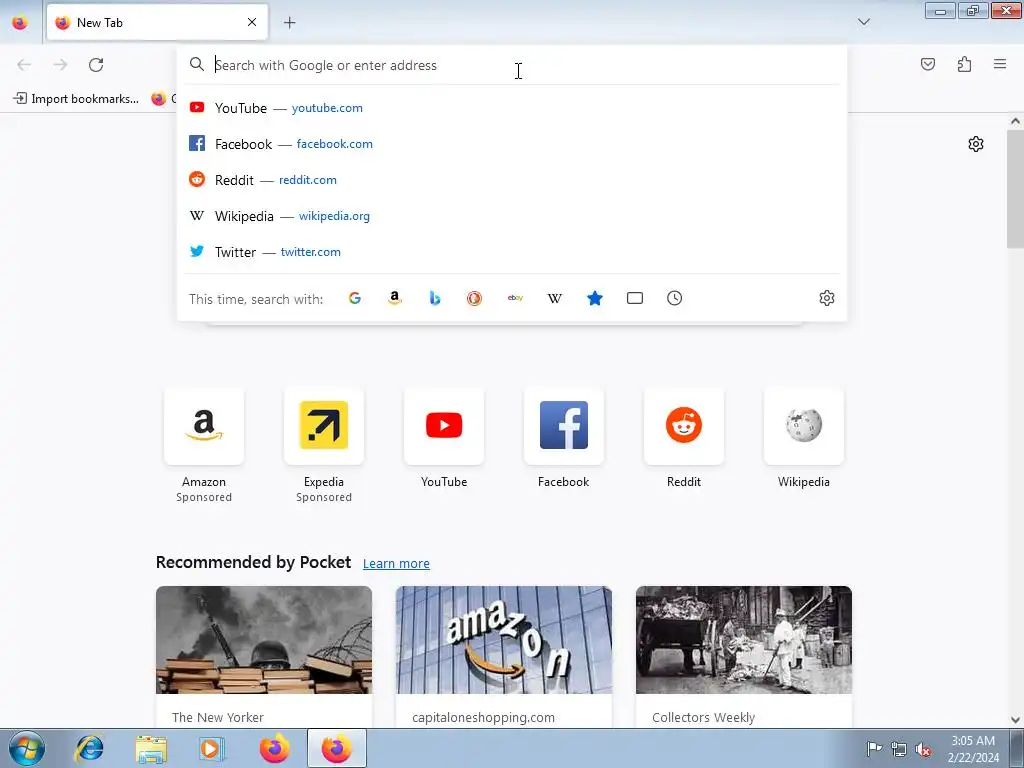Open Windows Media Player from taskbar
Image resolution: width=1024 pixels, height=768 pixels.
pos(211,748)
